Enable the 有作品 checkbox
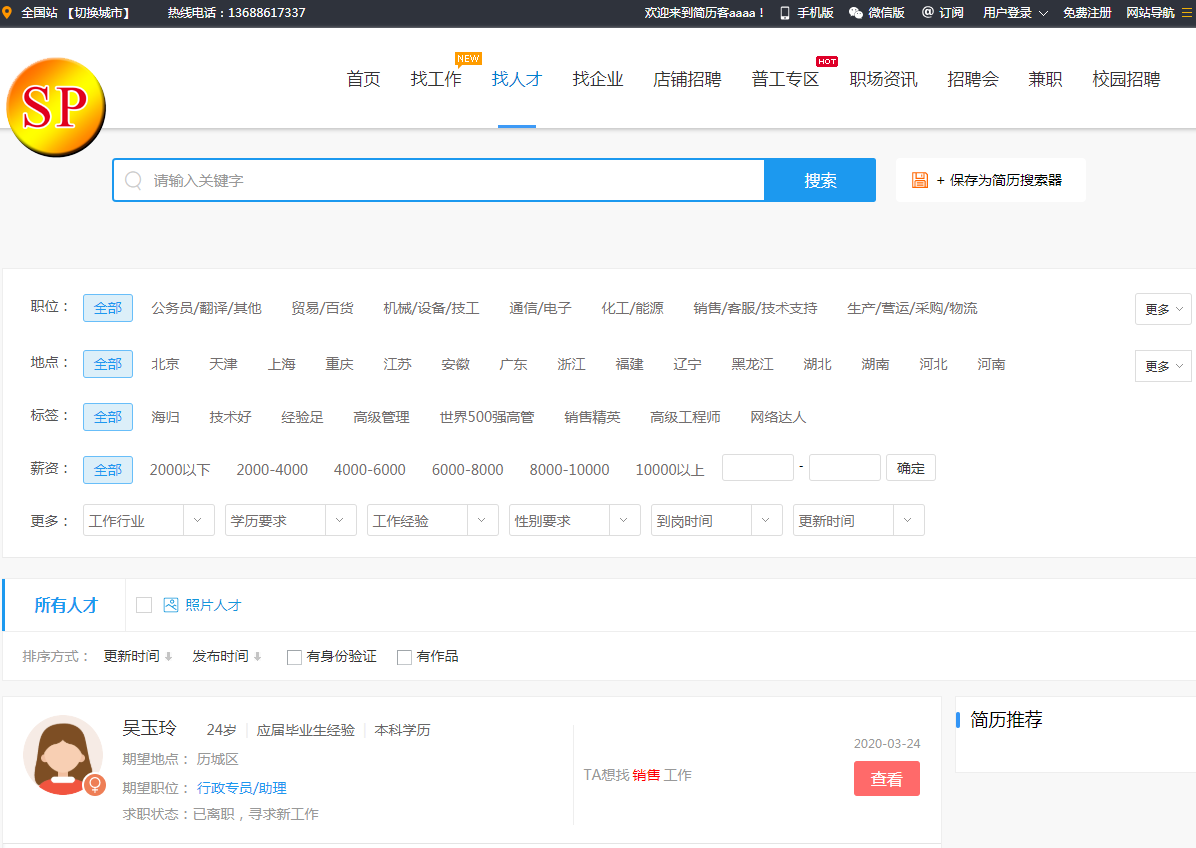 [404, 657]
